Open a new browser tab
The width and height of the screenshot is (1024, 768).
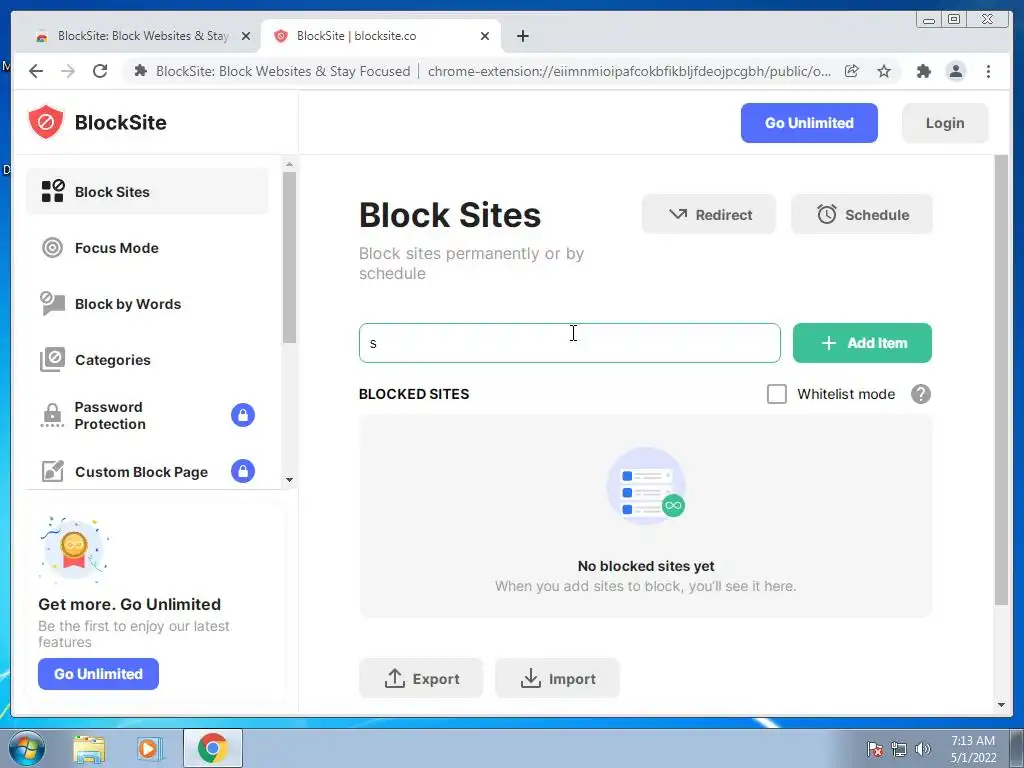tap(522, 36)
